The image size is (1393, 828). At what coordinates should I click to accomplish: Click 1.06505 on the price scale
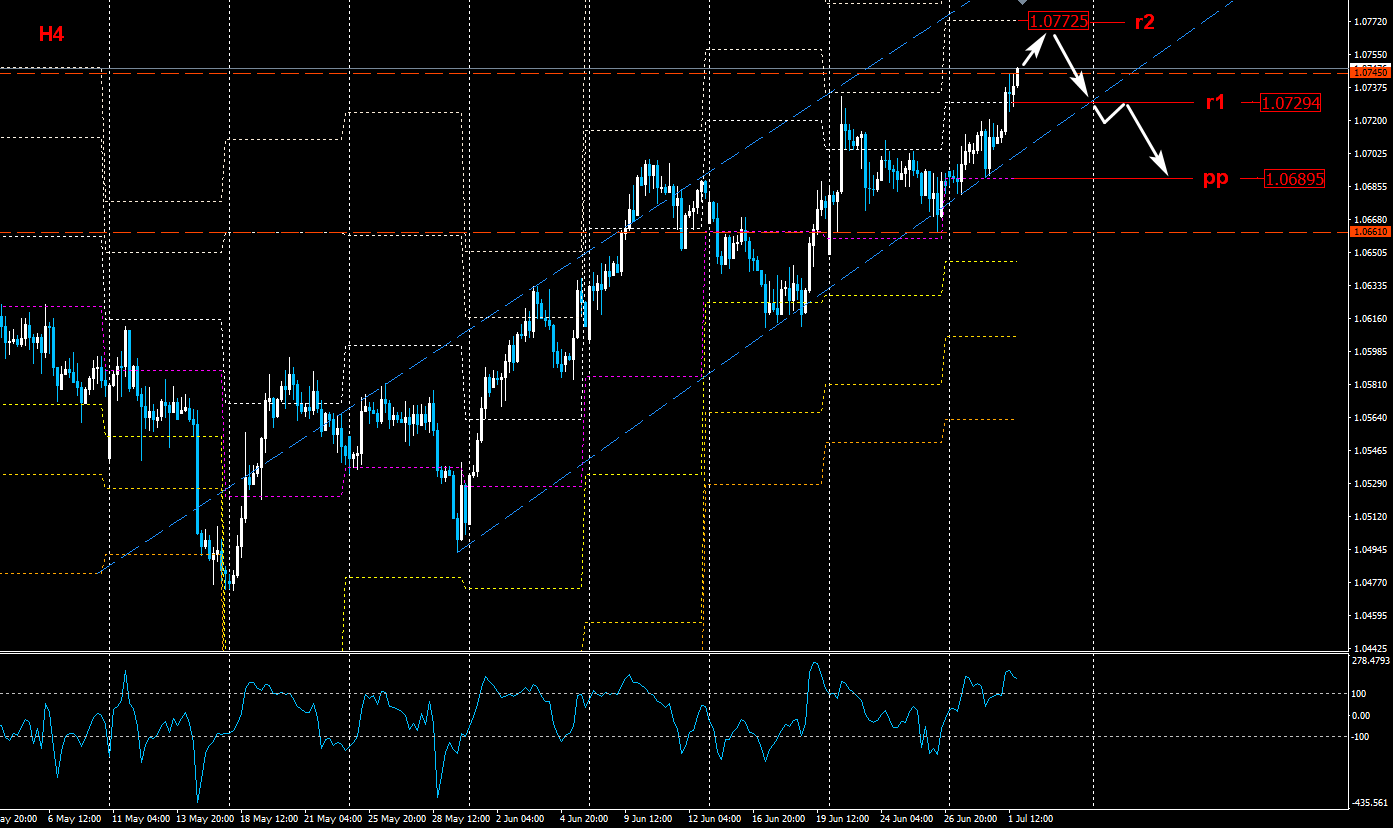[1370, 252]
